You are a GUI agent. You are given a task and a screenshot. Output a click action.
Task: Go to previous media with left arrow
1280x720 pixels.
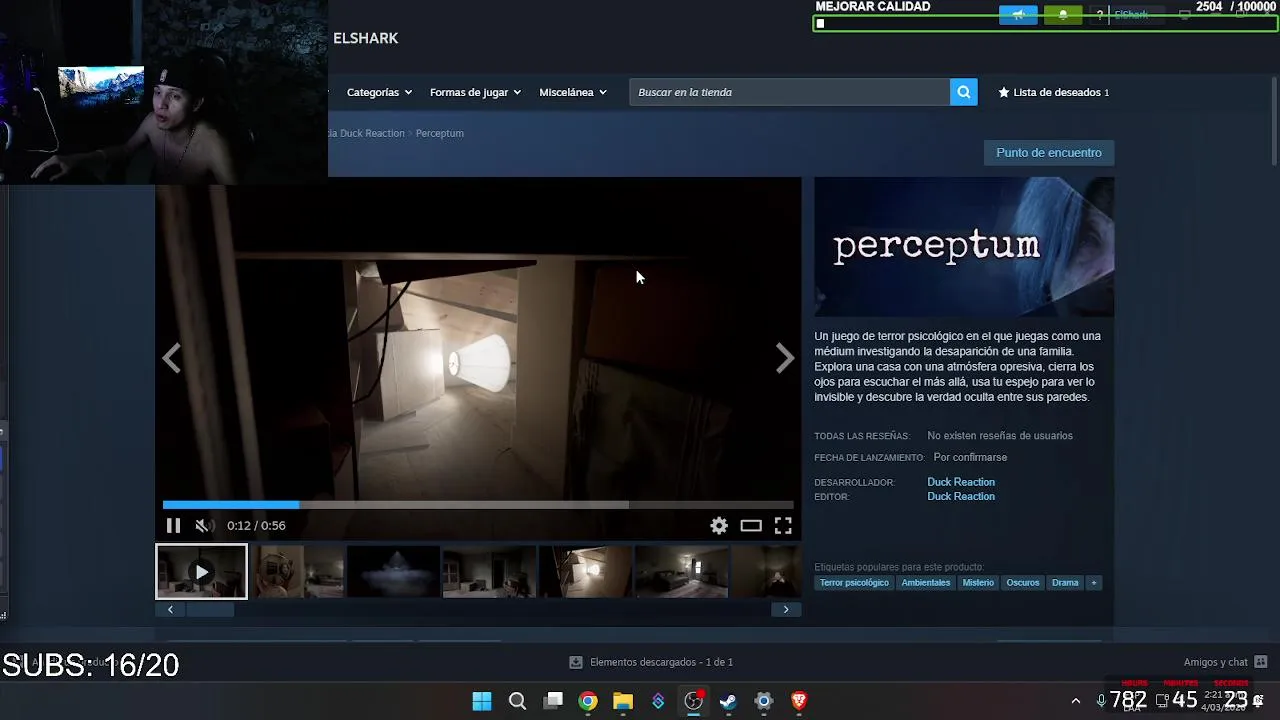pyautogui.click(x=172, y=358)
